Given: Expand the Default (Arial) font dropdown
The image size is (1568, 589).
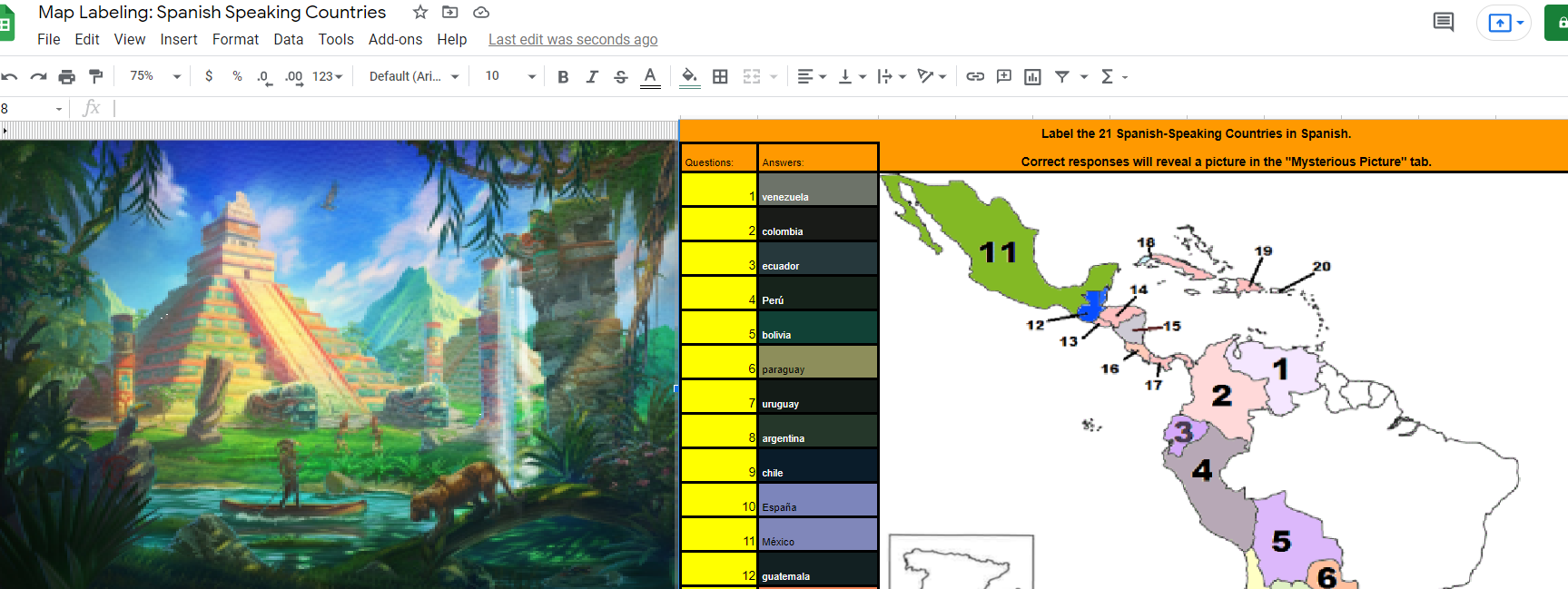Looking at the screenshot, I should coord(414,76).
